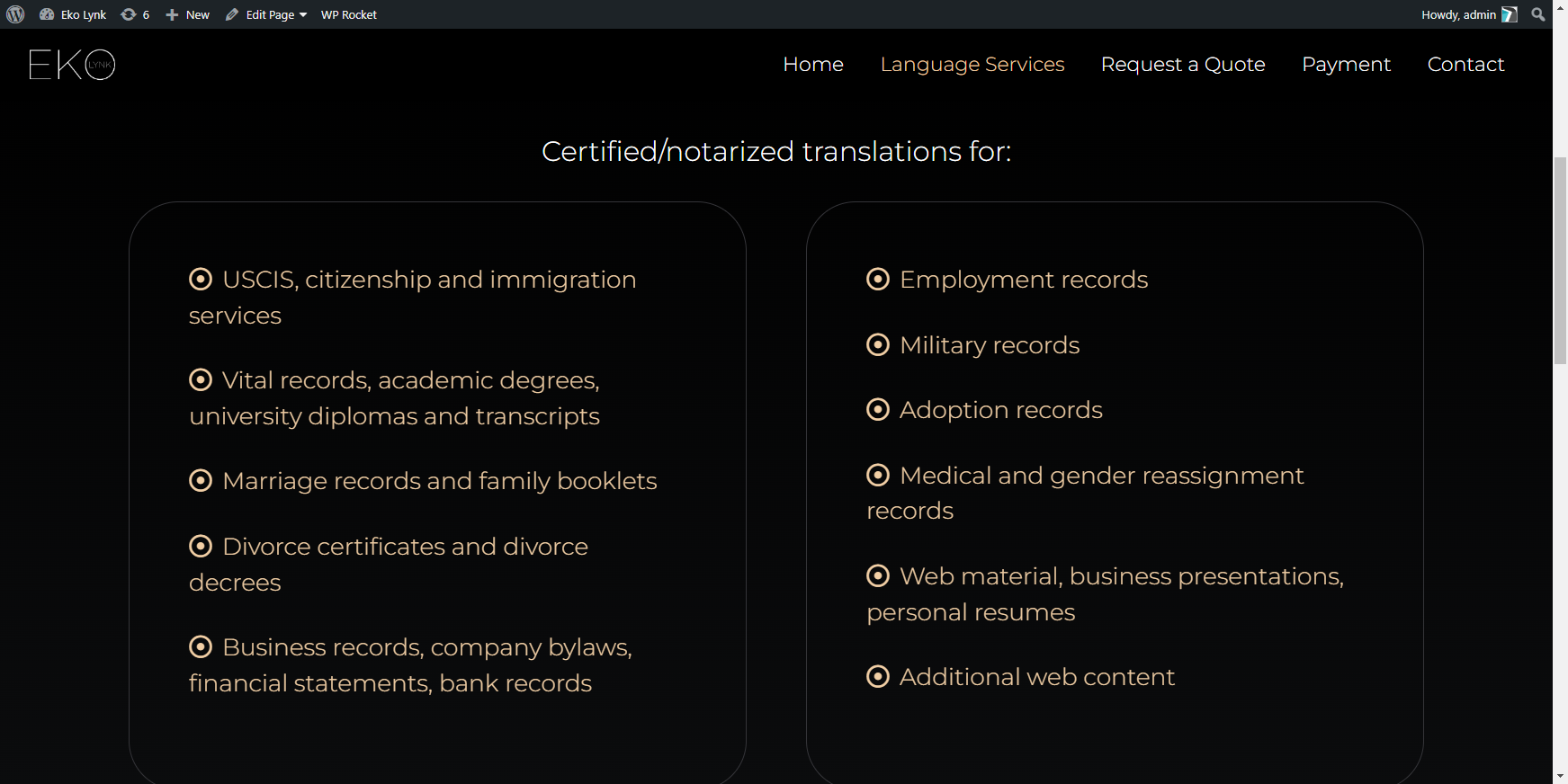This screenshot has height=784, width=1568.
Task: Click the bullet icon beside Medical and gender
Action: coord(878,475)
